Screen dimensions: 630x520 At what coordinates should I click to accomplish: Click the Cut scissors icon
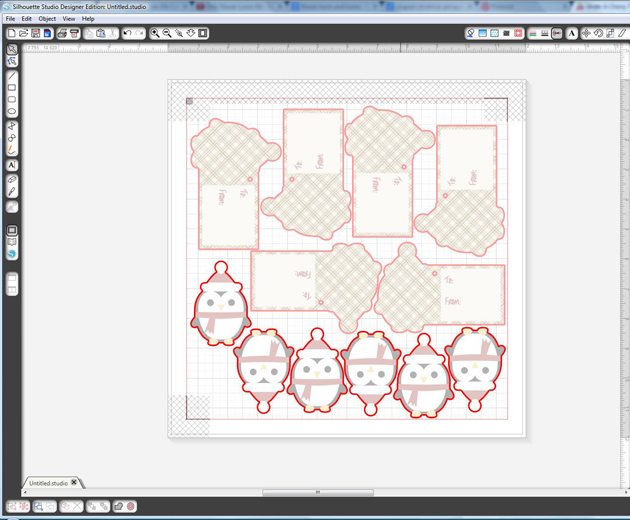pyautogui.click(x=113, y=33)
